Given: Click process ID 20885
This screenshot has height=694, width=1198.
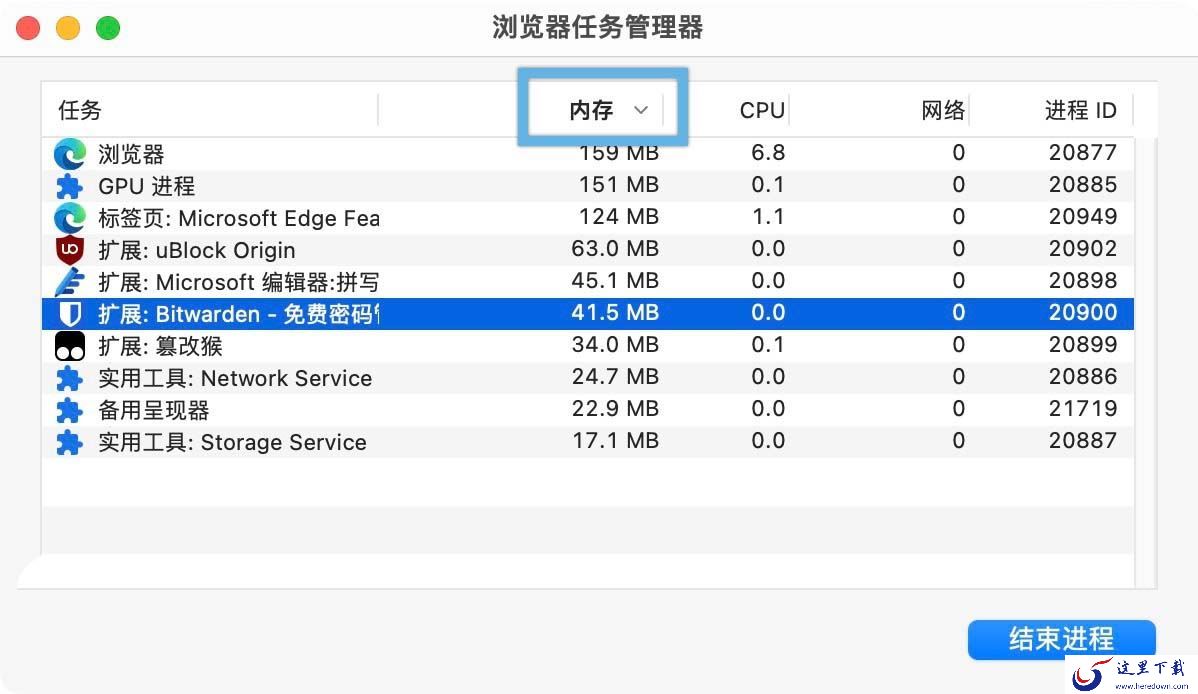Looking at the screenshot, I should 1083,185.
